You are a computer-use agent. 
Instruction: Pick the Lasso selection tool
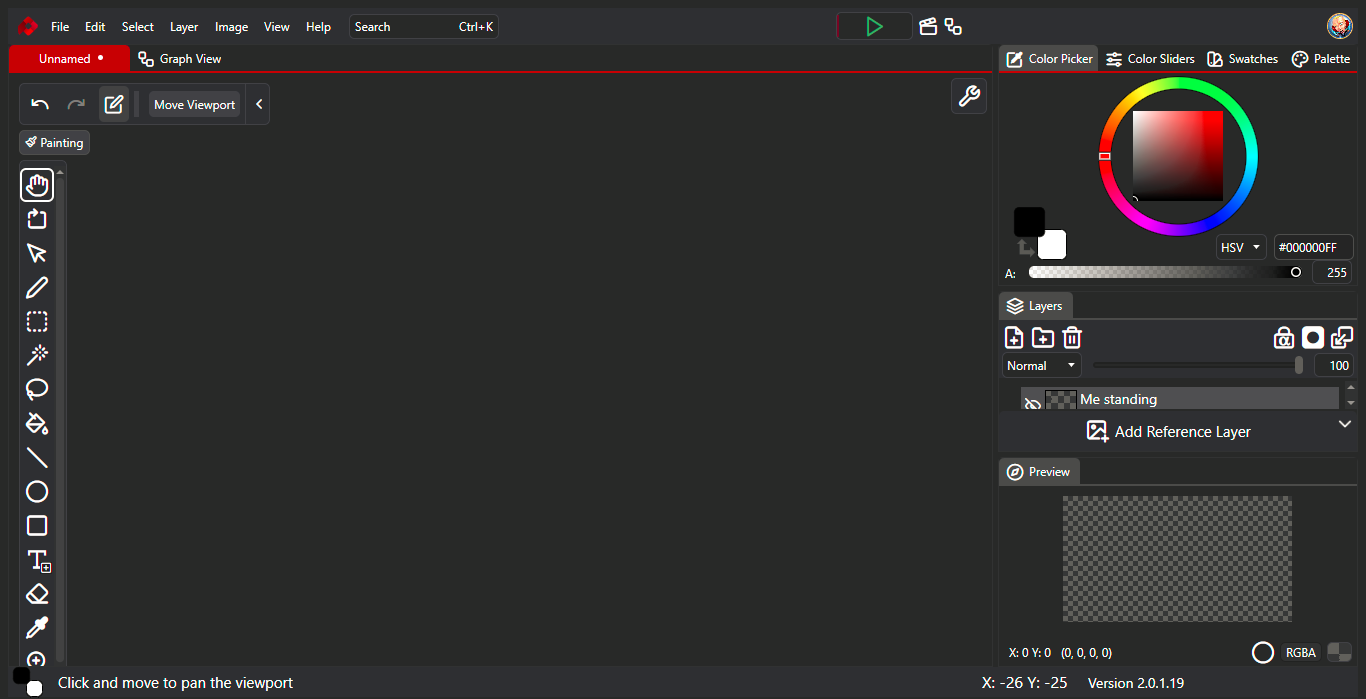point(37,389)
